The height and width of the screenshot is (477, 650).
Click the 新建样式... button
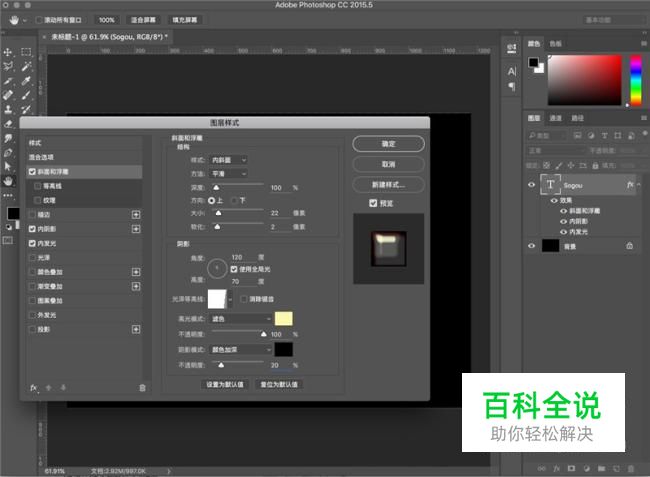click(388, 184)
